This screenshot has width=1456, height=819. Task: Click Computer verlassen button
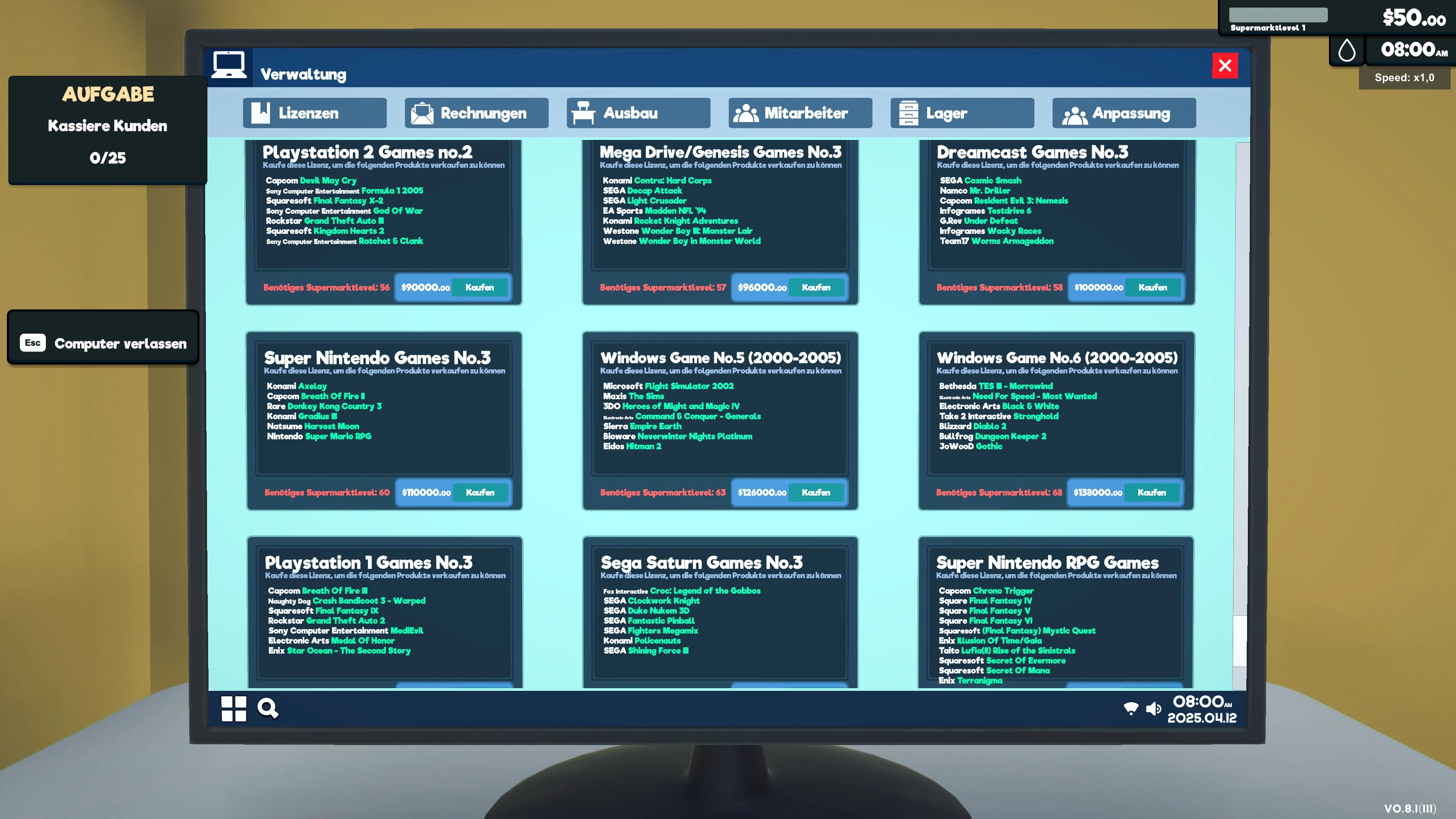click(x=103, y=337)
